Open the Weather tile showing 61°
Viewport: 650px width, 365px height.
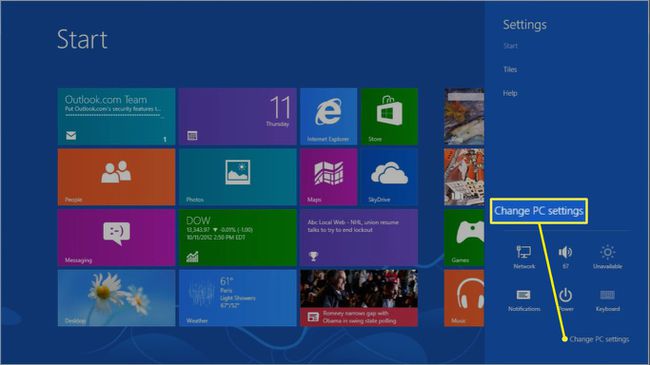[238, 298]
